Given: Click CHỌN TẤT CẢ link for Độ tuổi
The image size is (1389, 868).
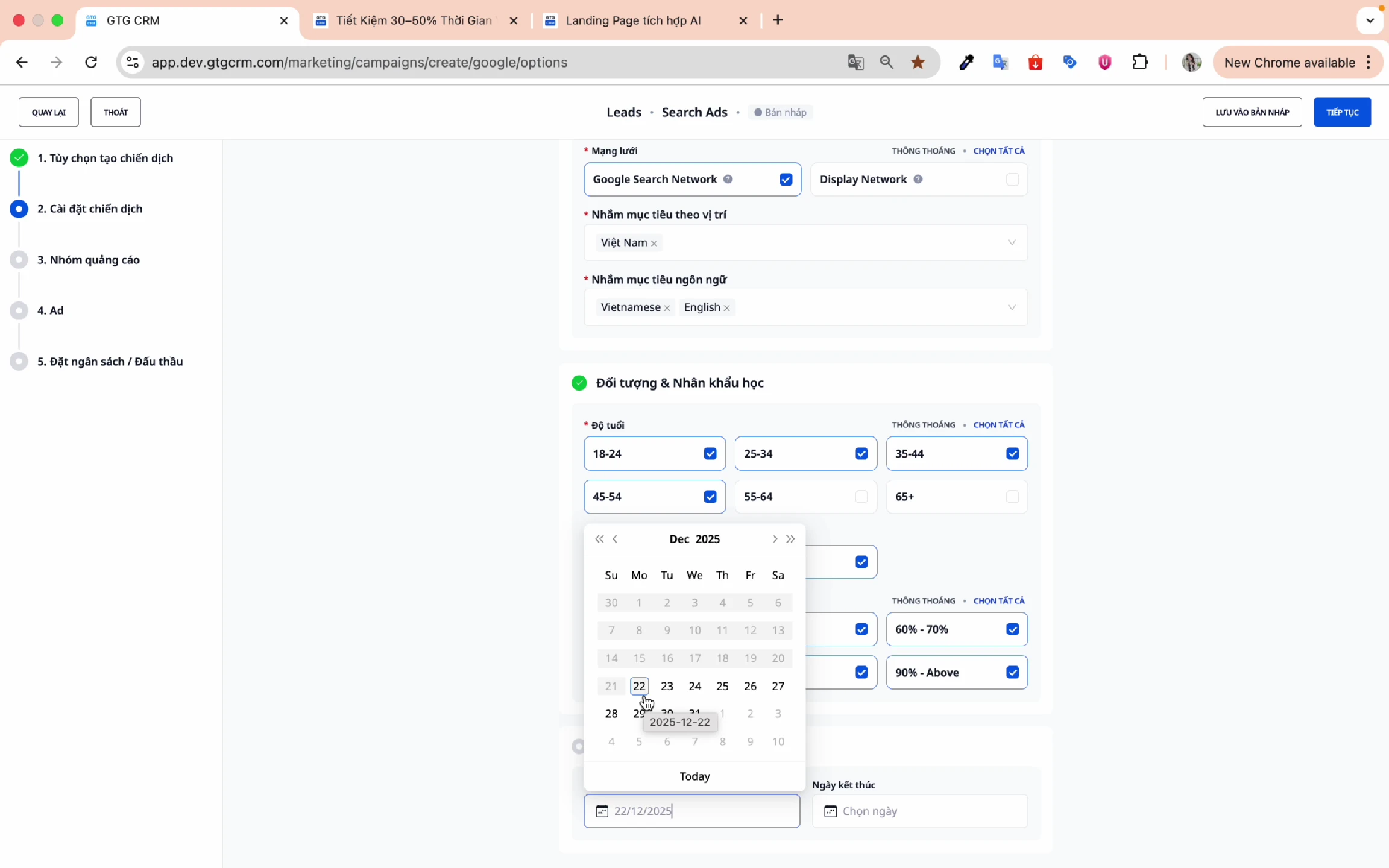Looking at the screenshot, I should 999,425.
